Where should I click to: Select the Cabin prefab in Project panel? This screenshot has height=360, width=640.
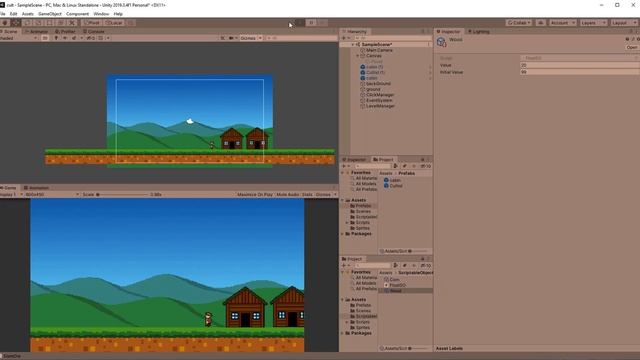(x=392, y=180)
